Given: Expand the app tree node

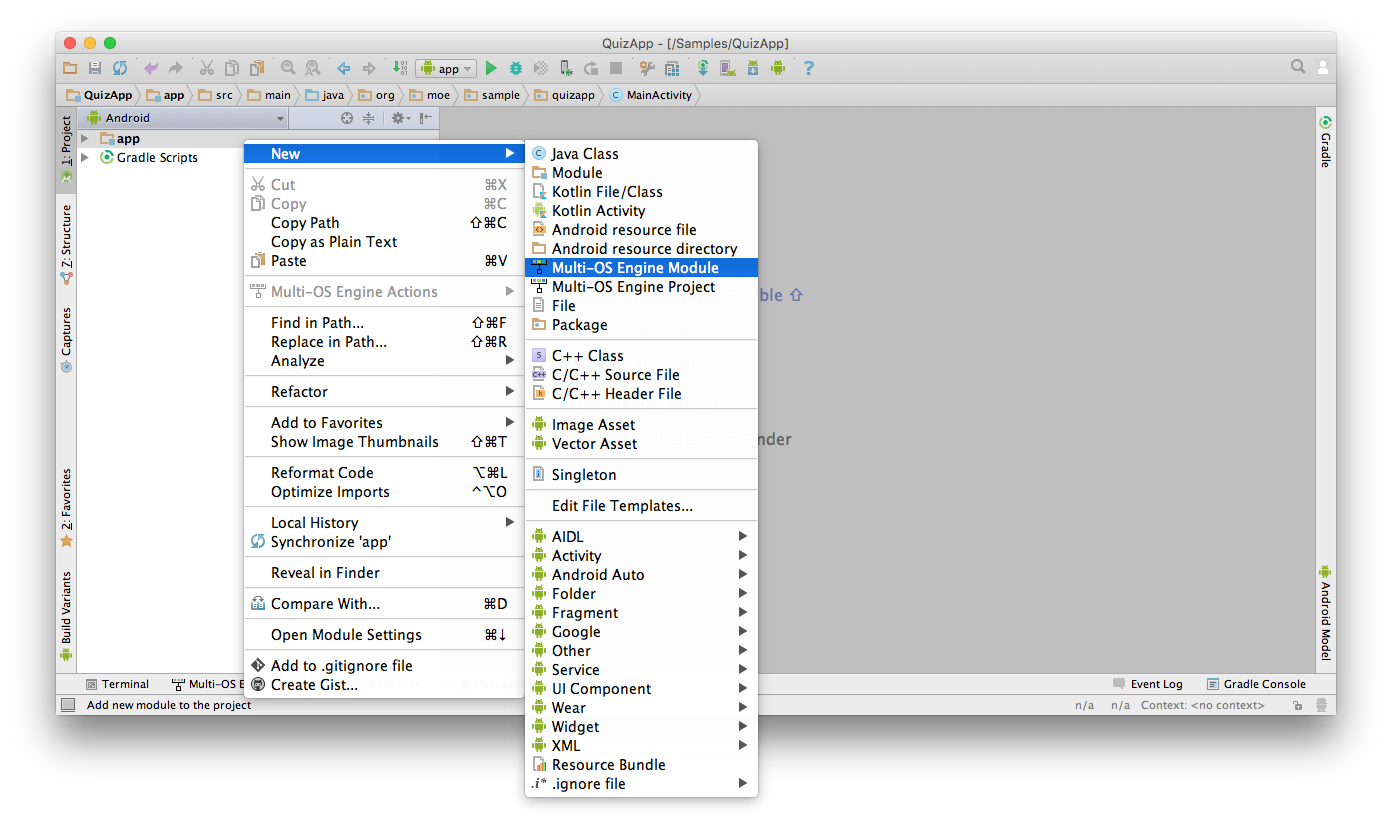Looking at the screenshot, I should coord(85,139).
